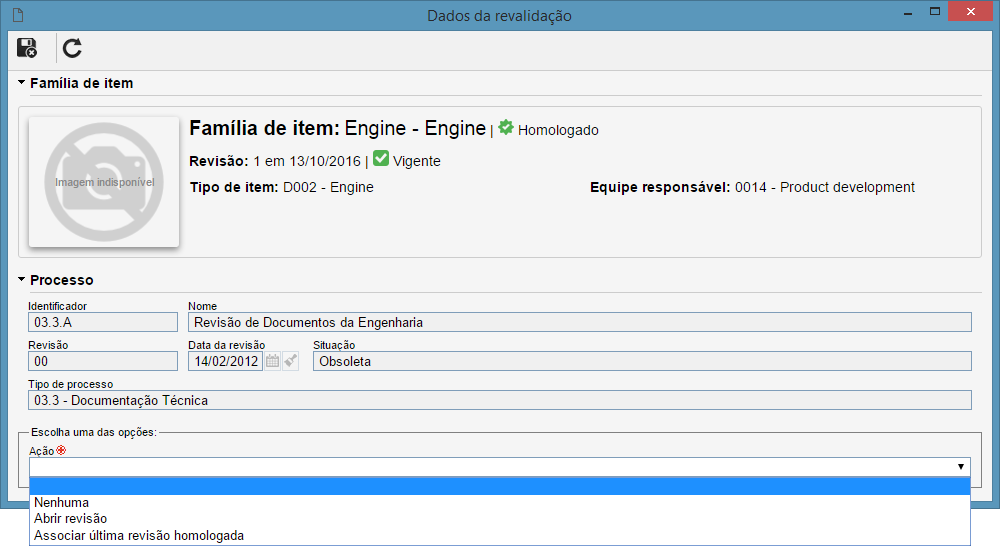Image resolution: width=1000 pixels, height=546 pixels.
Task: Click the clear date eraser icon
Action: coord(291,361)
